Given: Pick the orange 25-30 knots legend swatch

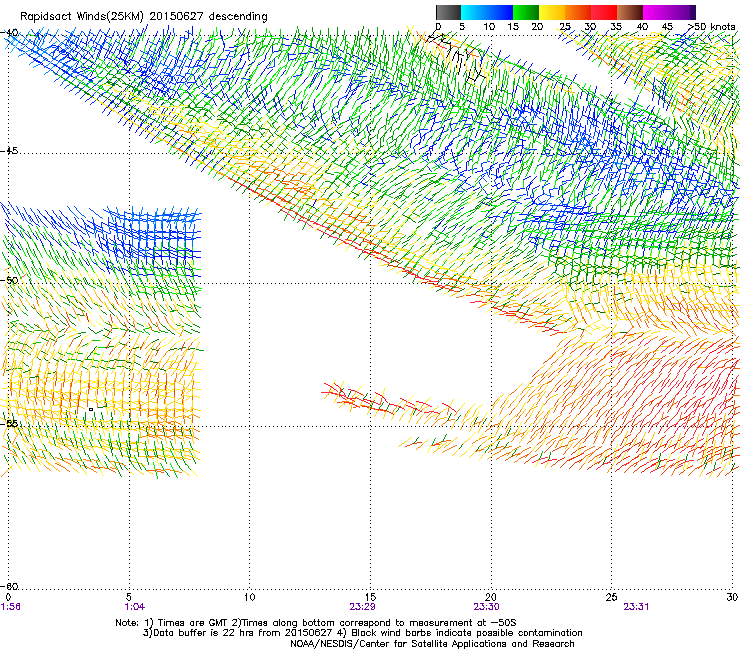Looking at the screenshot, I should coord(578,12).
